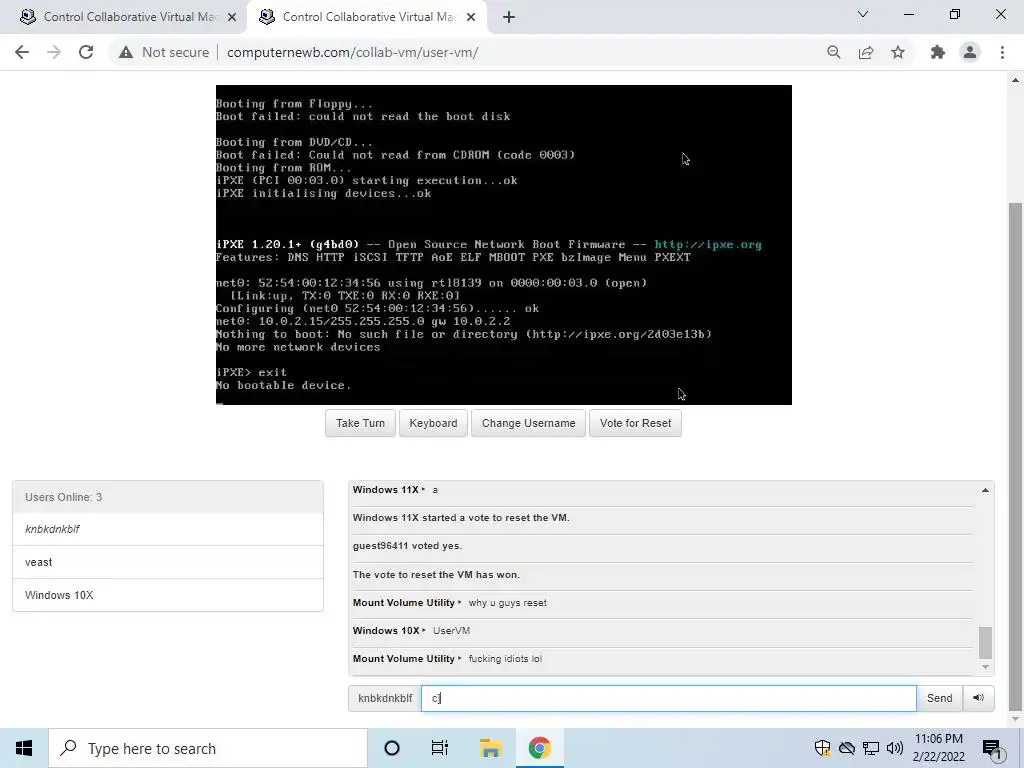Screen dimensions: 1024x768
Task: Bookmark this page with the star
Action: click(x=898, y=52)
